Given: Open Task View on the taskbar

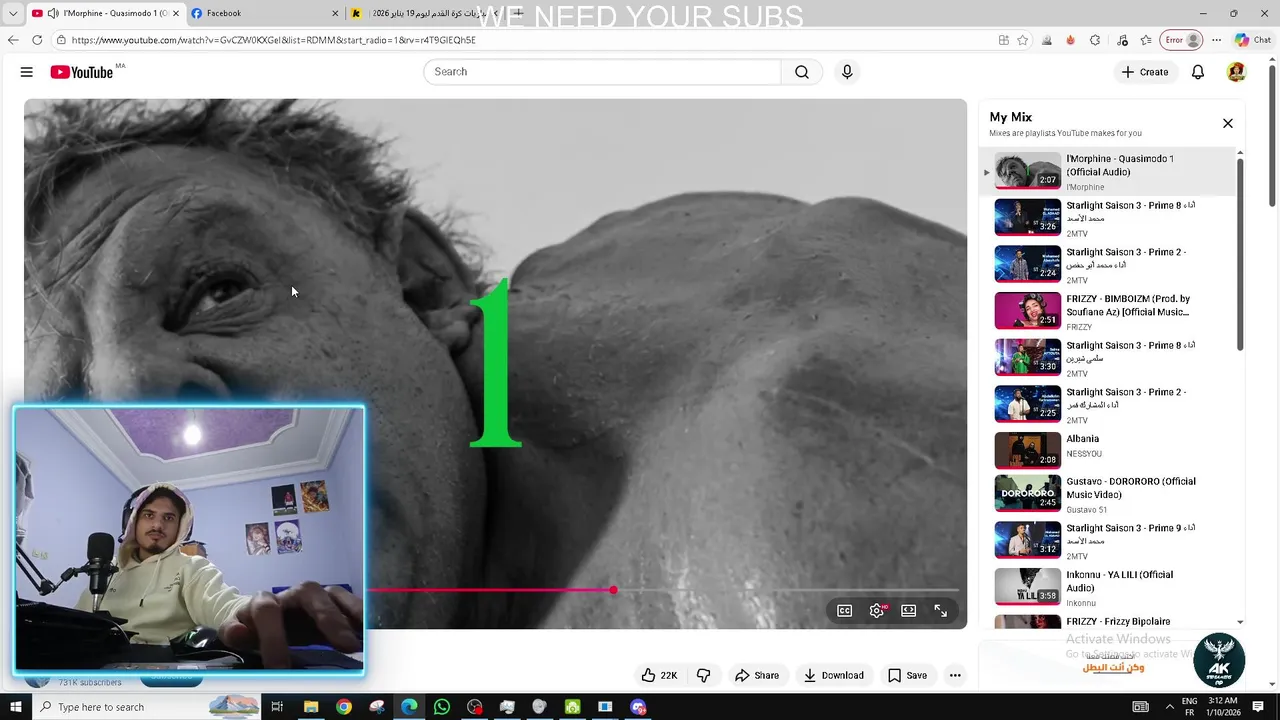Looking at the screenshot, I should click(x=277, y=707).
